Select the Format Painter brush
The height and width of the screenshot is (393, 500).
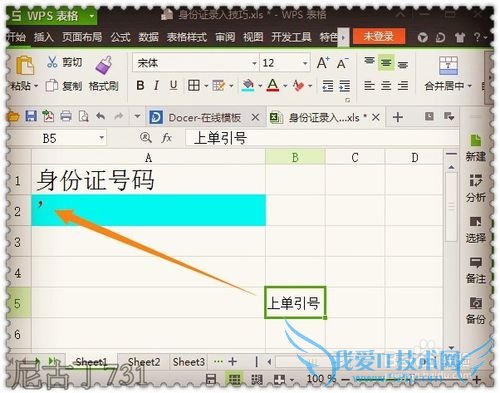[x=104, y=65]
